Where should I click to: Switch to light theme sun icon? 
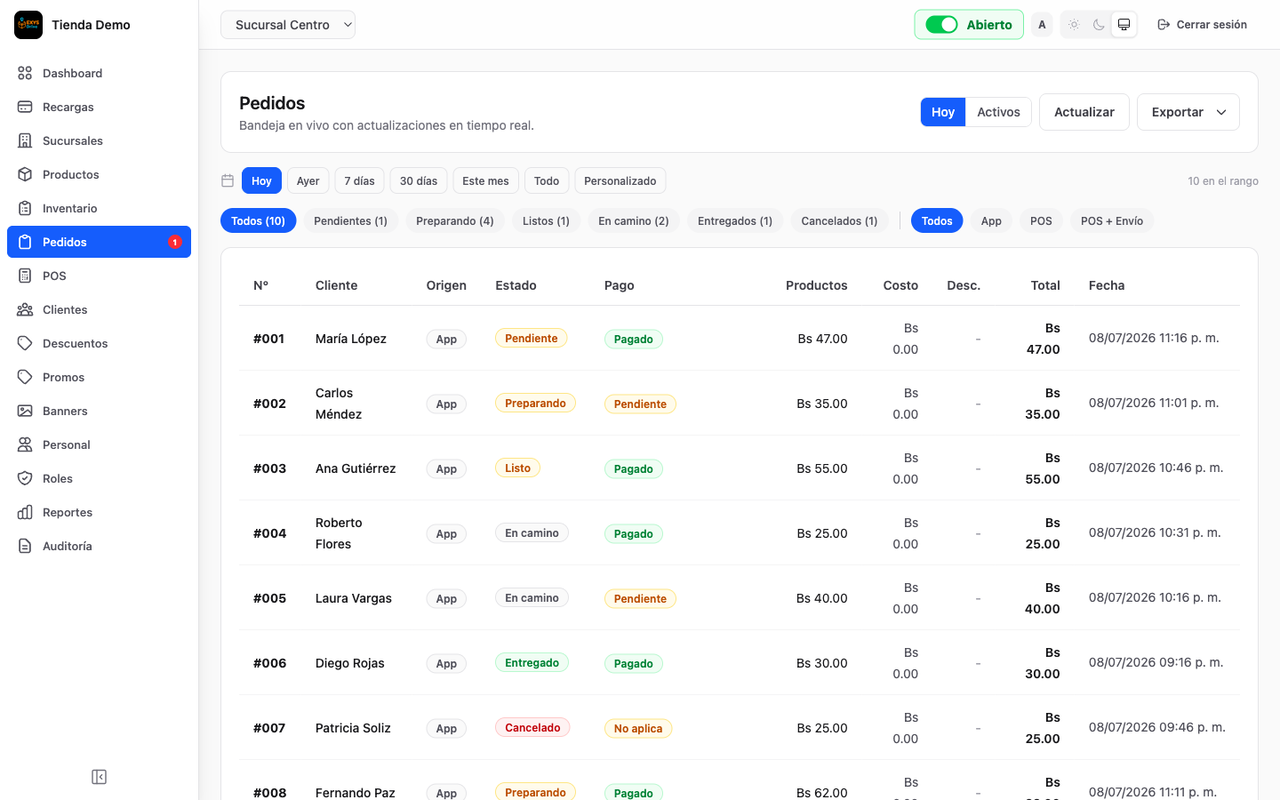tap(1073, 25)
